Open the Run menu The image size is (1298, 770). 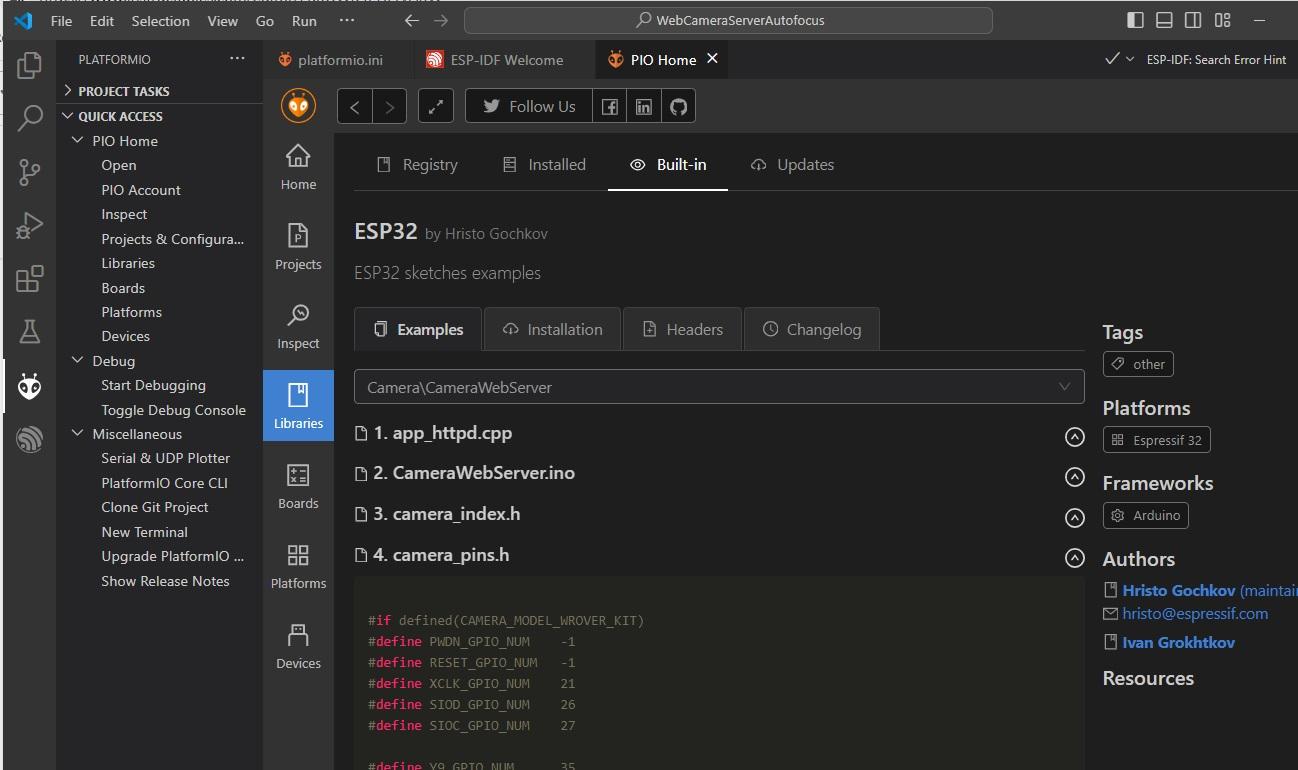pos(304,20)
